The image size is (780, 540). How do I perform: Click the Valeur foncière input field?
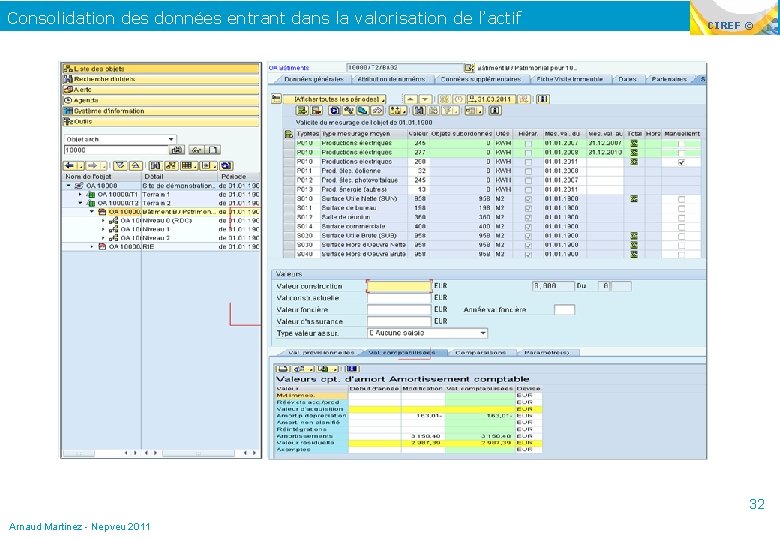click(399, 309)
